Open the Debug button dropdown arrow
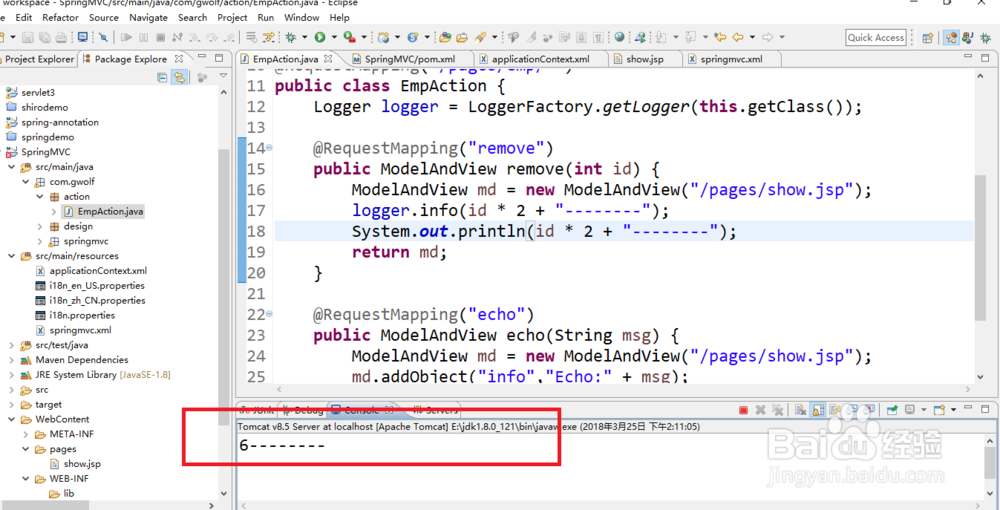Viewport: 1000px width, 510px height. click(x=304, y=37)
